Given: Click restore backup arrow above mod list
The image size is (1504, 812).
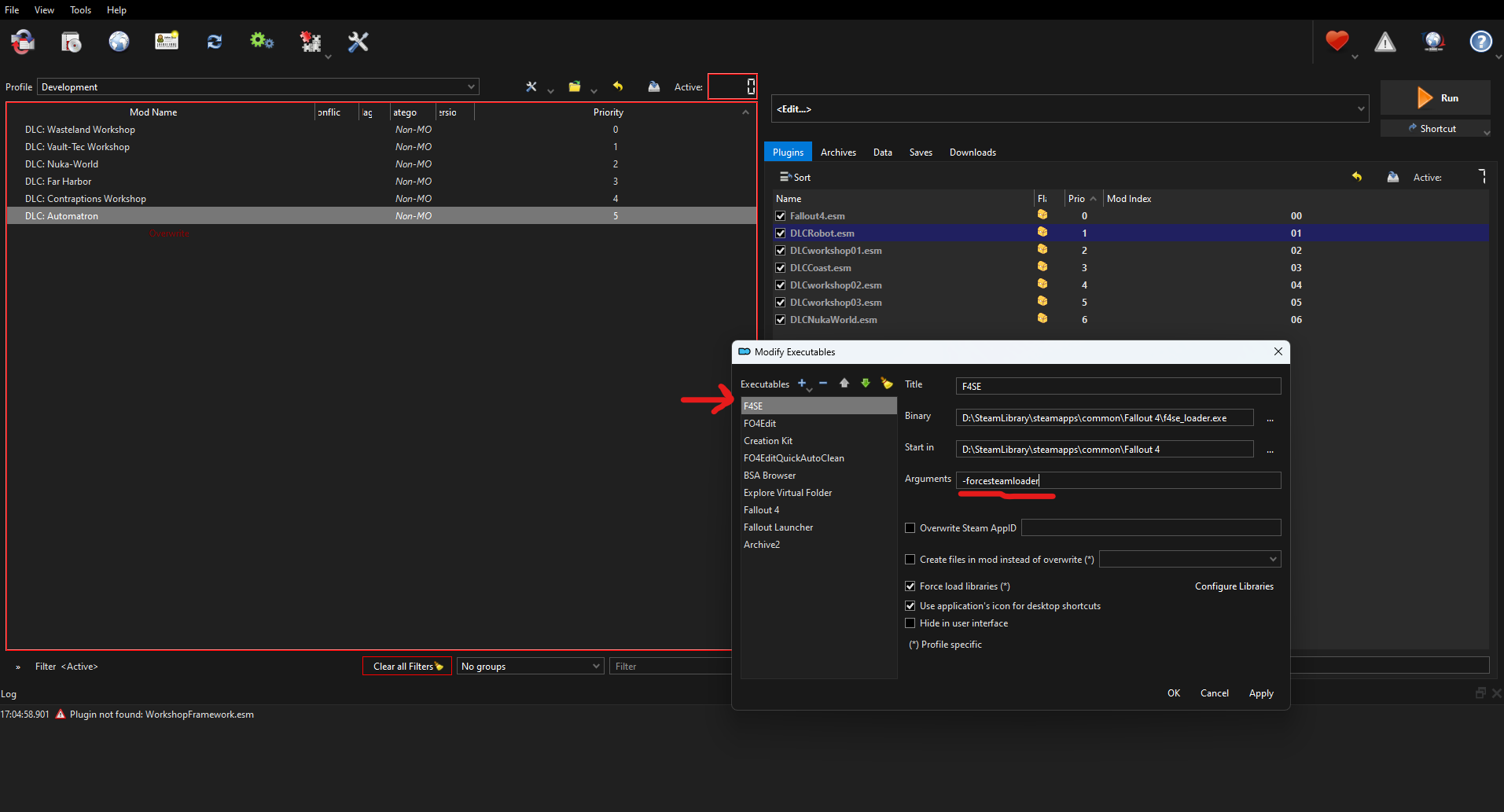Looking at the screenshot, I should coord(618,86).
